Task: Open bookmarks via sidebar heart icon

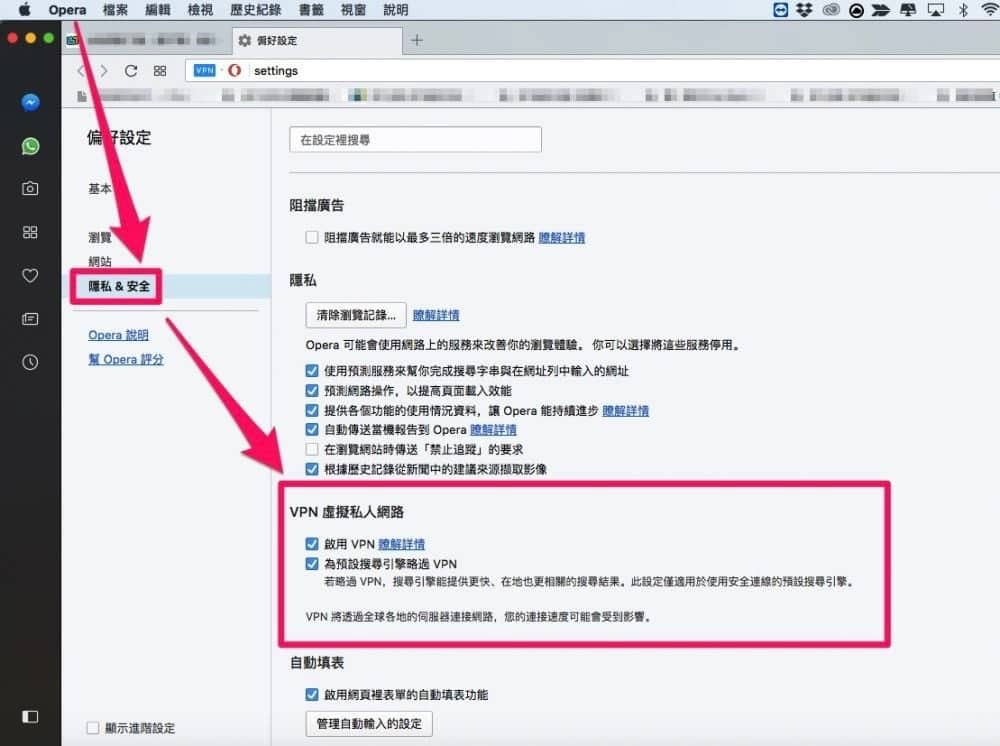Action: pos(30,275)
